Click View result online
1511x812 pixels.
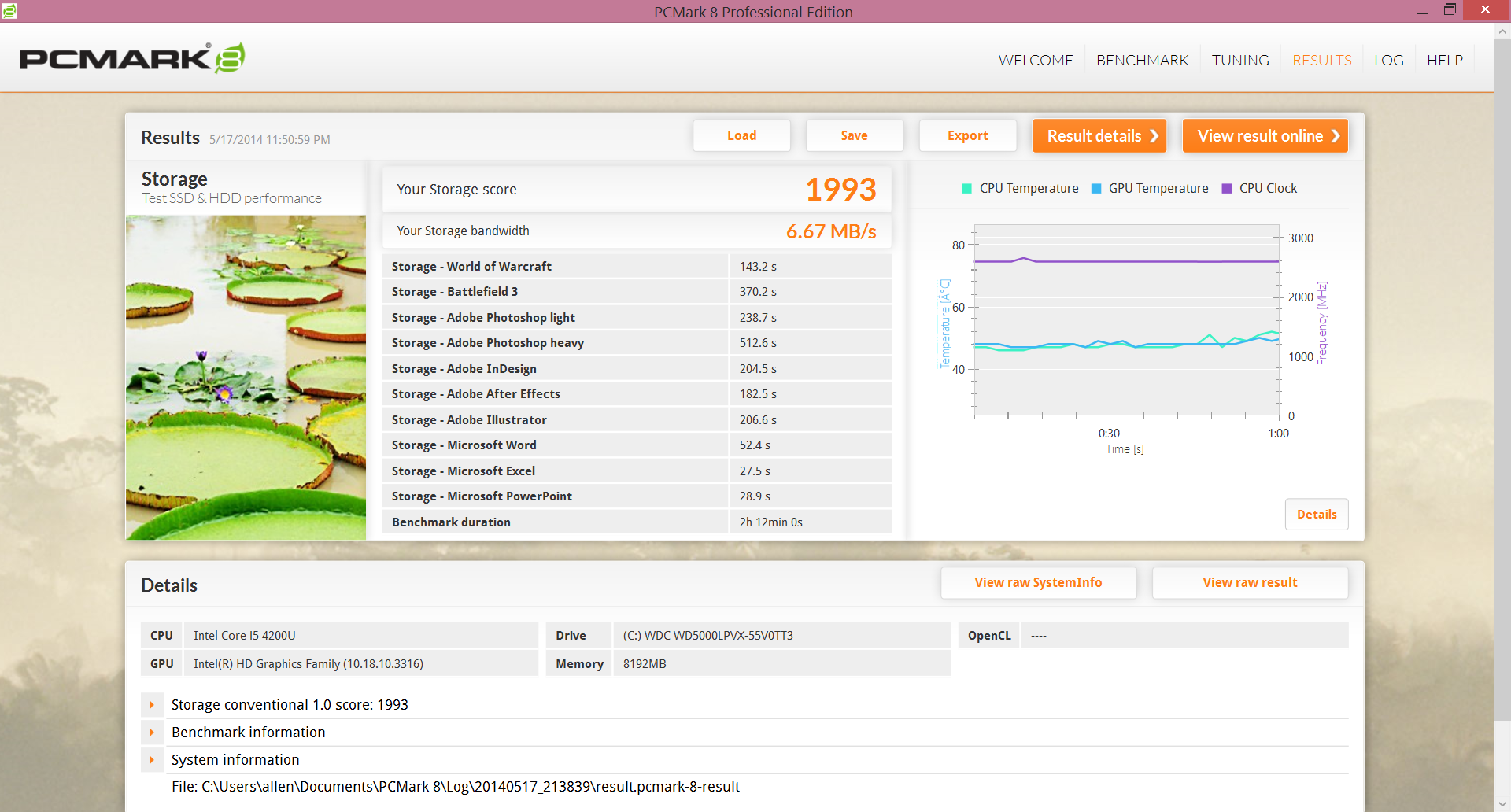(x=1265, y=135)
